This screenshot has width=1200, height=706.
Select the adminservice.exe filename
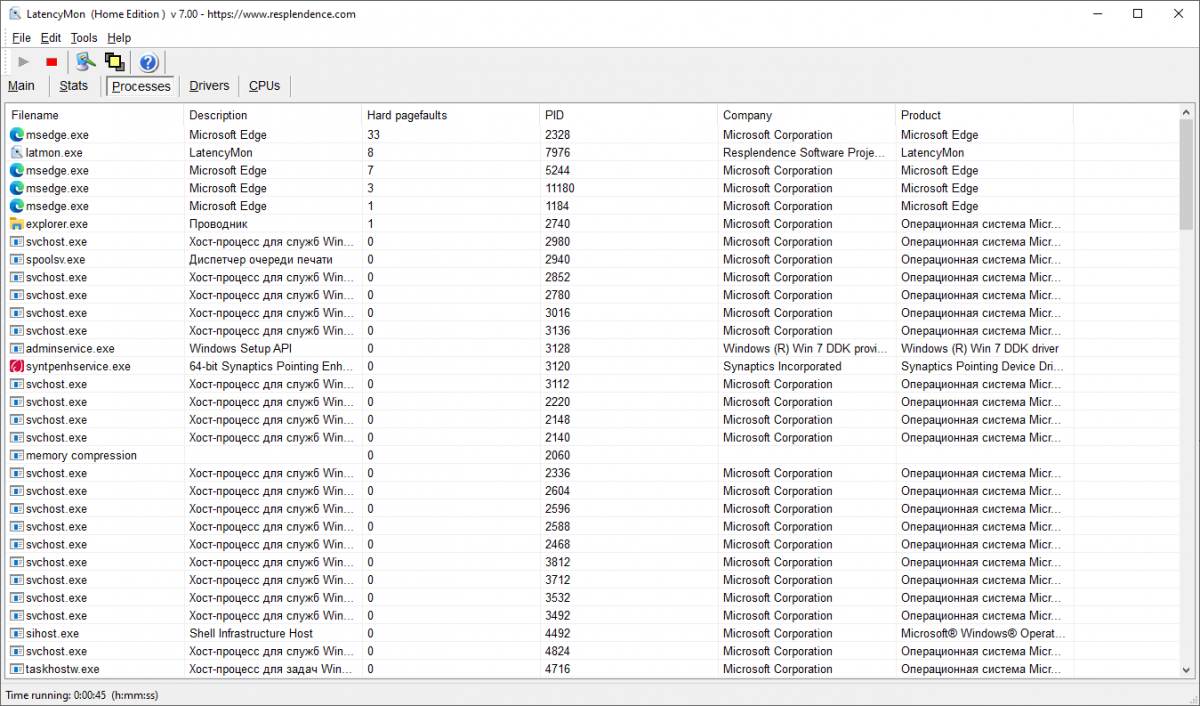click(70, 348)
